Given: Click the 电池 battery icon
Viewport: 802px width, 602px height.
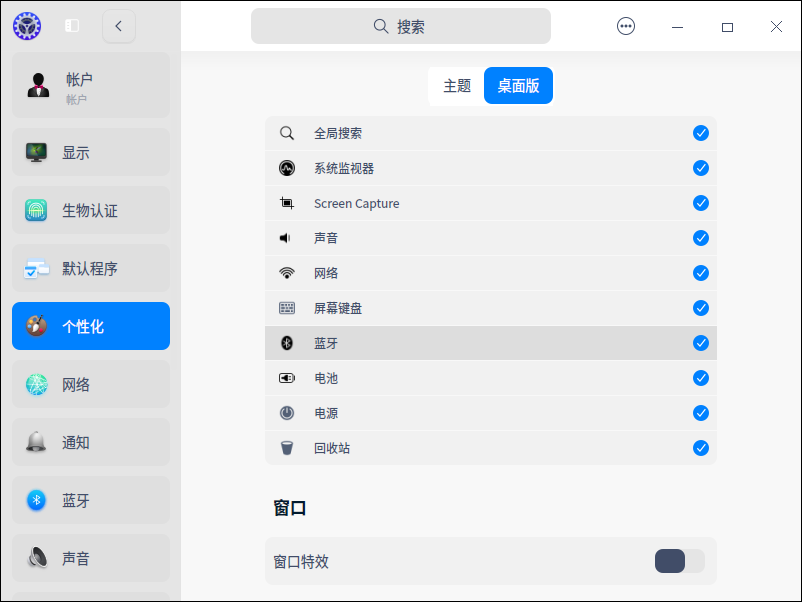Looking at the screenshot, I should tap(287, 378).
